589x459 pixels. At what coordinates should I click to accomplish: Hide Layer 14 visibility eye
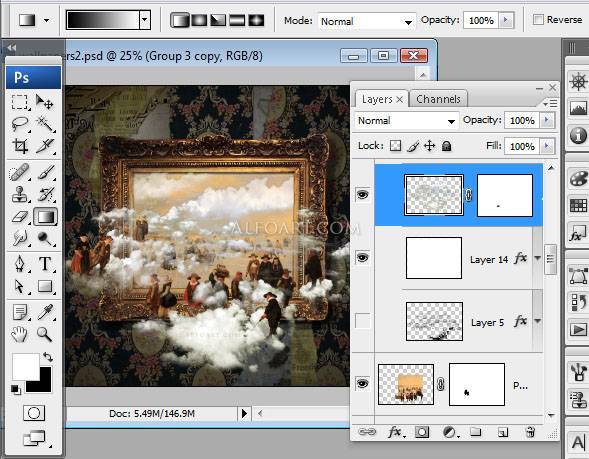pos(362,257)
